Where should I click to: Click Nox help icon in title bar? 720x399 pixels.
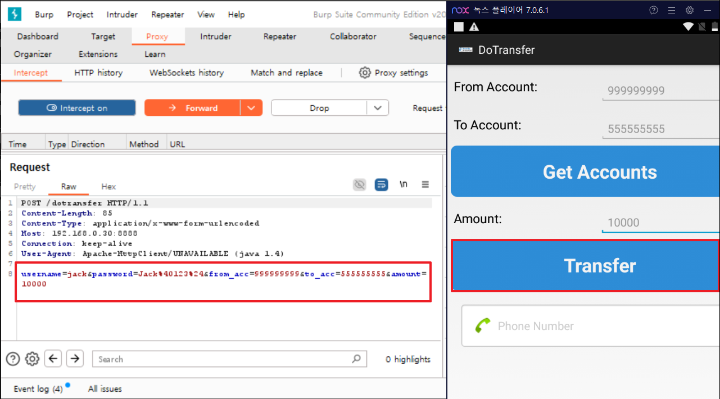coord(653,10)
